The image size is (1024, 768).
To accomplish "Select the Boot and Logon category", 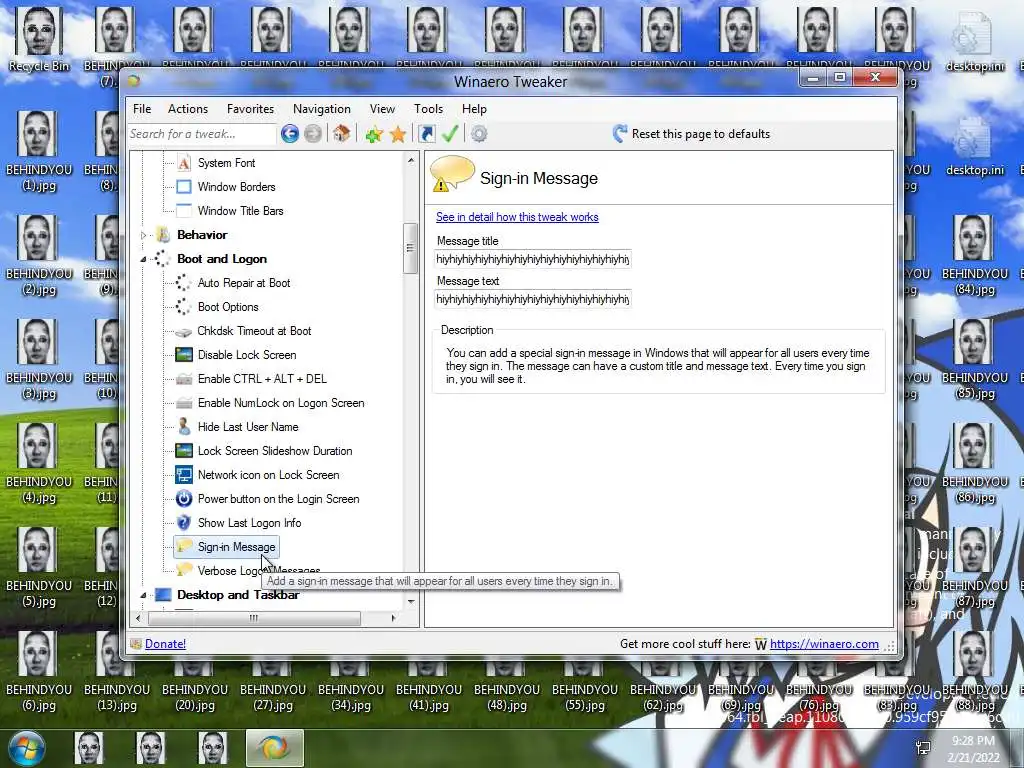I will point(221,259).
